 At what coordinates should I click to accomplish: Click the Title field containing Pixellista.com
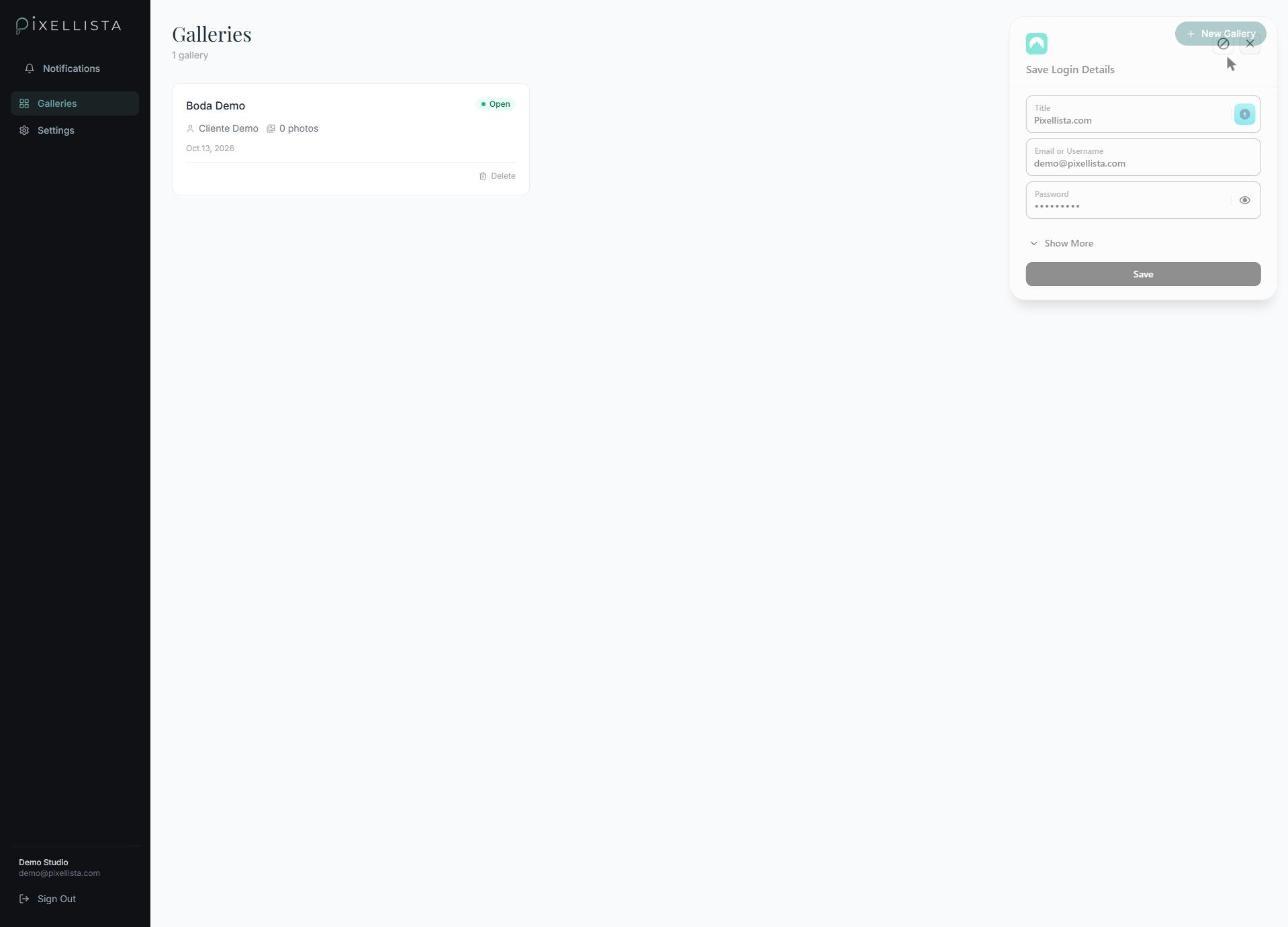pyautogui.click(x=1143, y=114)
